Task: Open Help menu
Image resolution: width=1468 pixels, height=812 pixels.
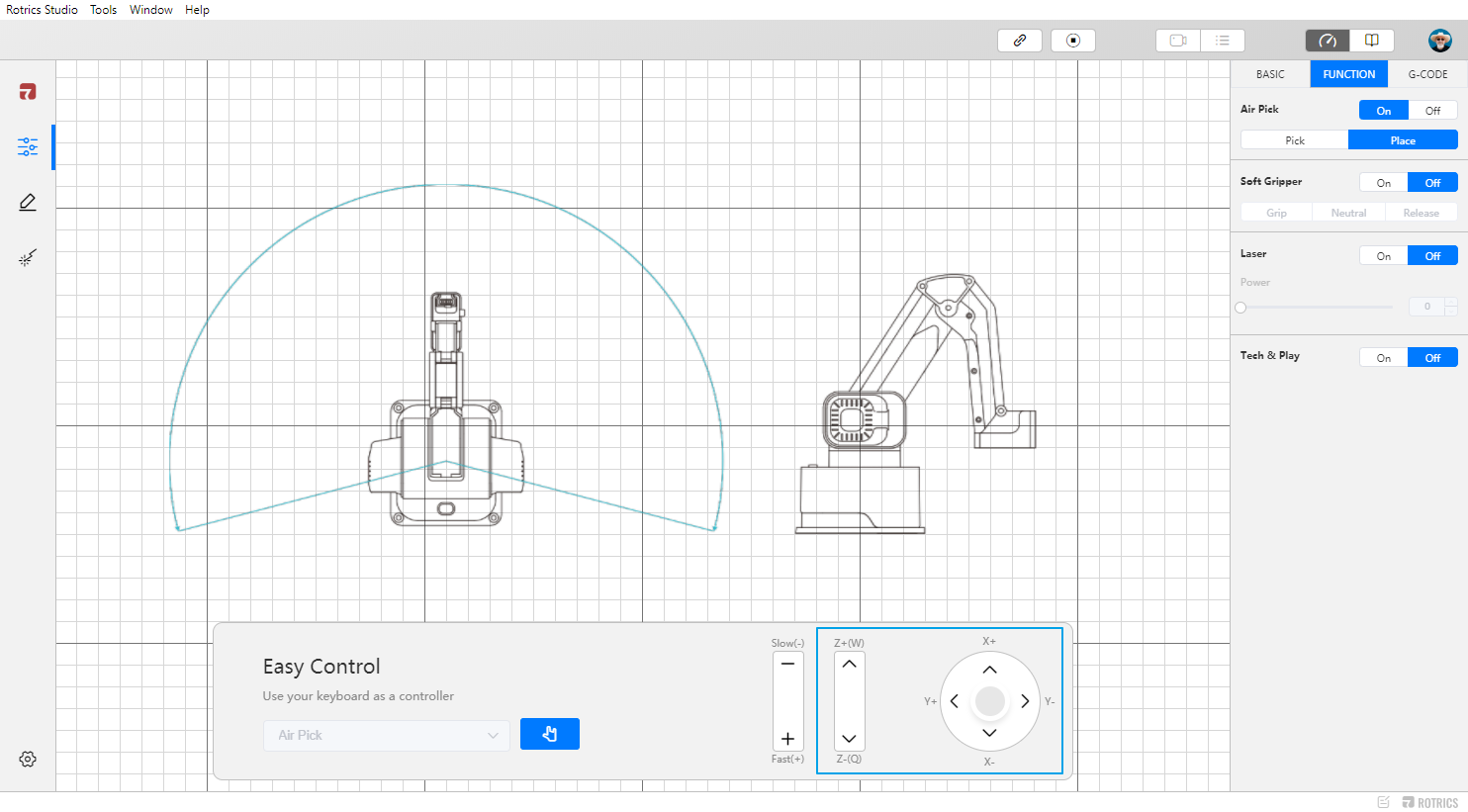Action: pos(197,10)
